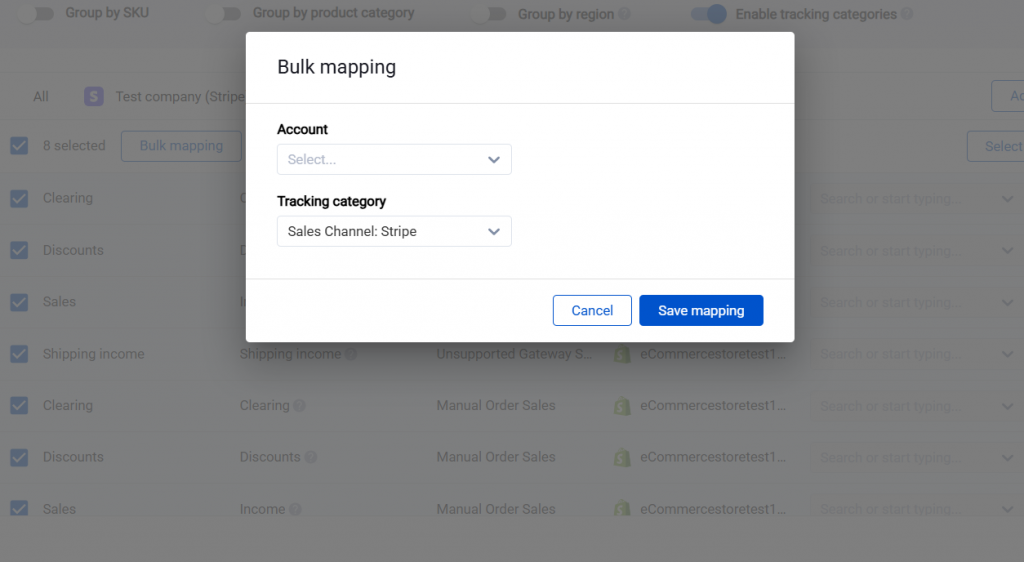Open search dropdown in first Clearing row
The image size is (1024, 562).
(x=917, y=198)
